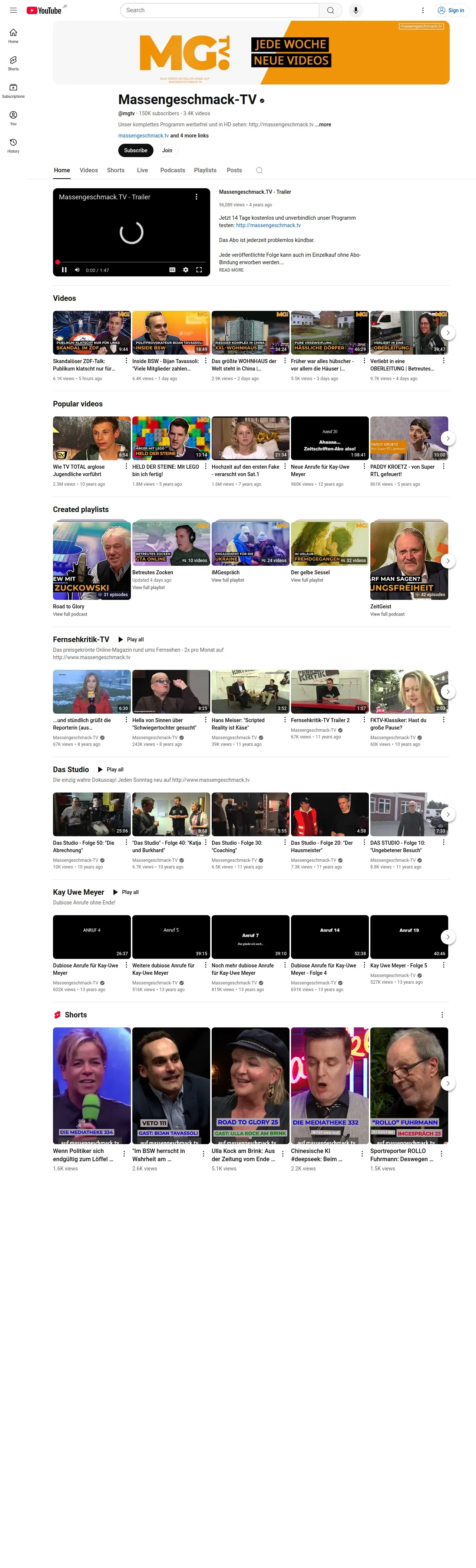Open options for Hella von Sinnen video
The height and width of the screenshot is (1568, 476).
[x=205, y=720]
